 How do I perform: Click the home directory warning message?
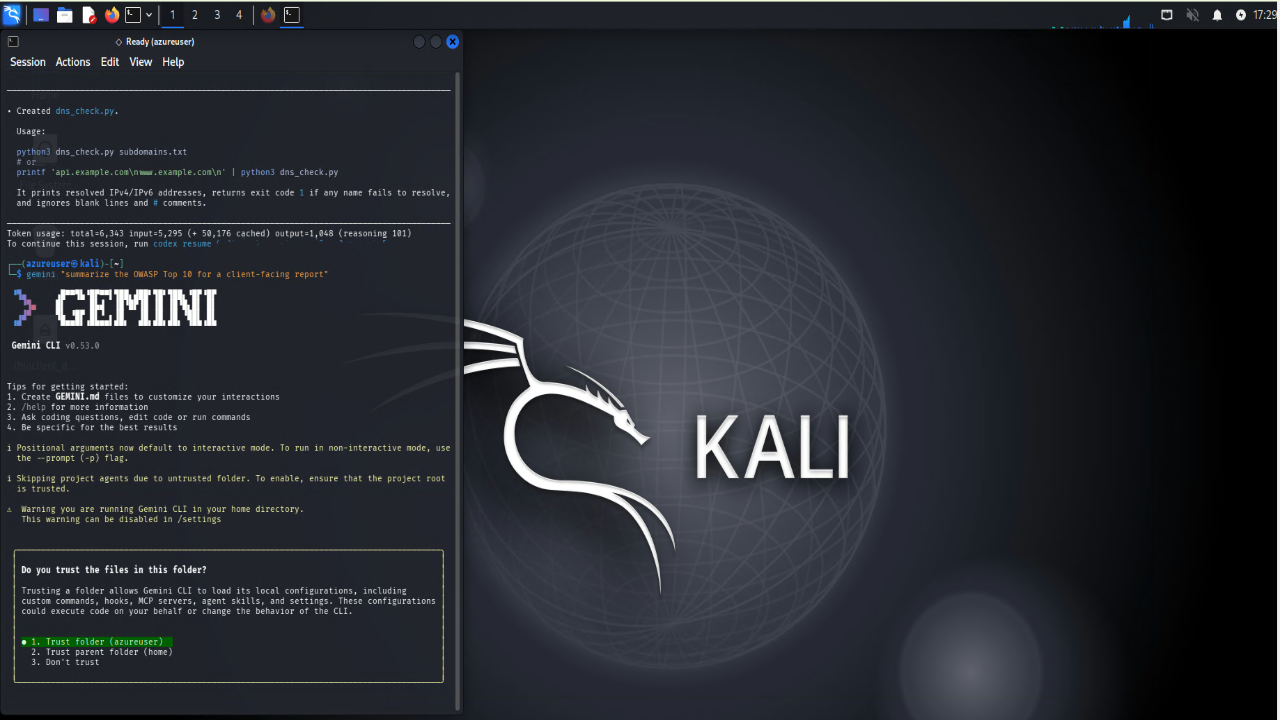point(155,514)
